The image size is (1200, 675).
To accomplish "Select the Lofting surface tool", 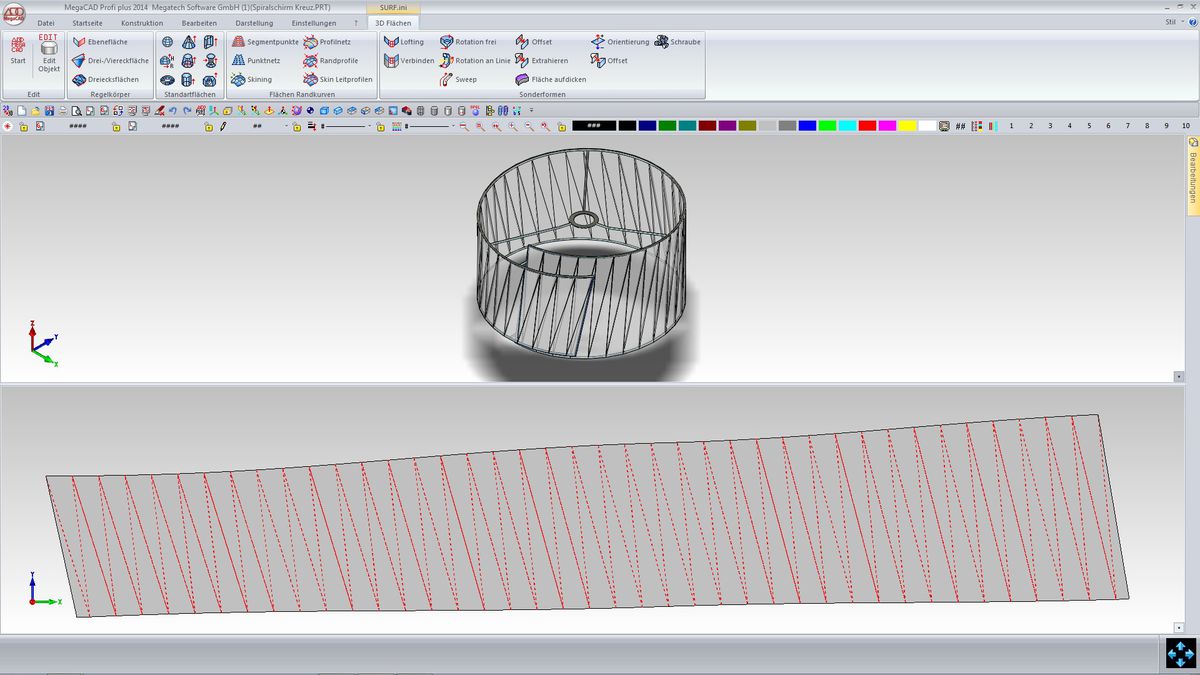I will [404, 42].
